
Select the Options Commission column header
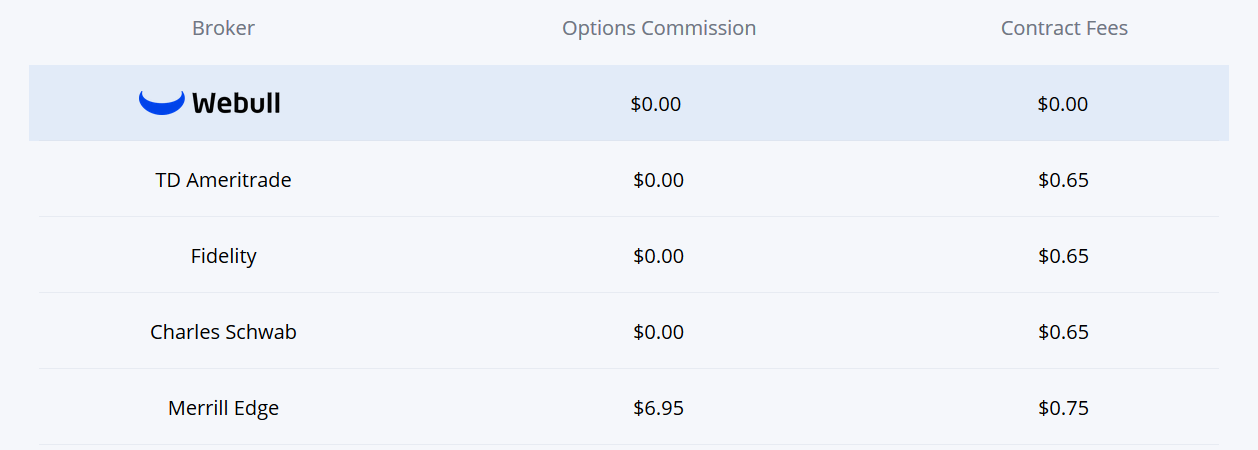659,28
